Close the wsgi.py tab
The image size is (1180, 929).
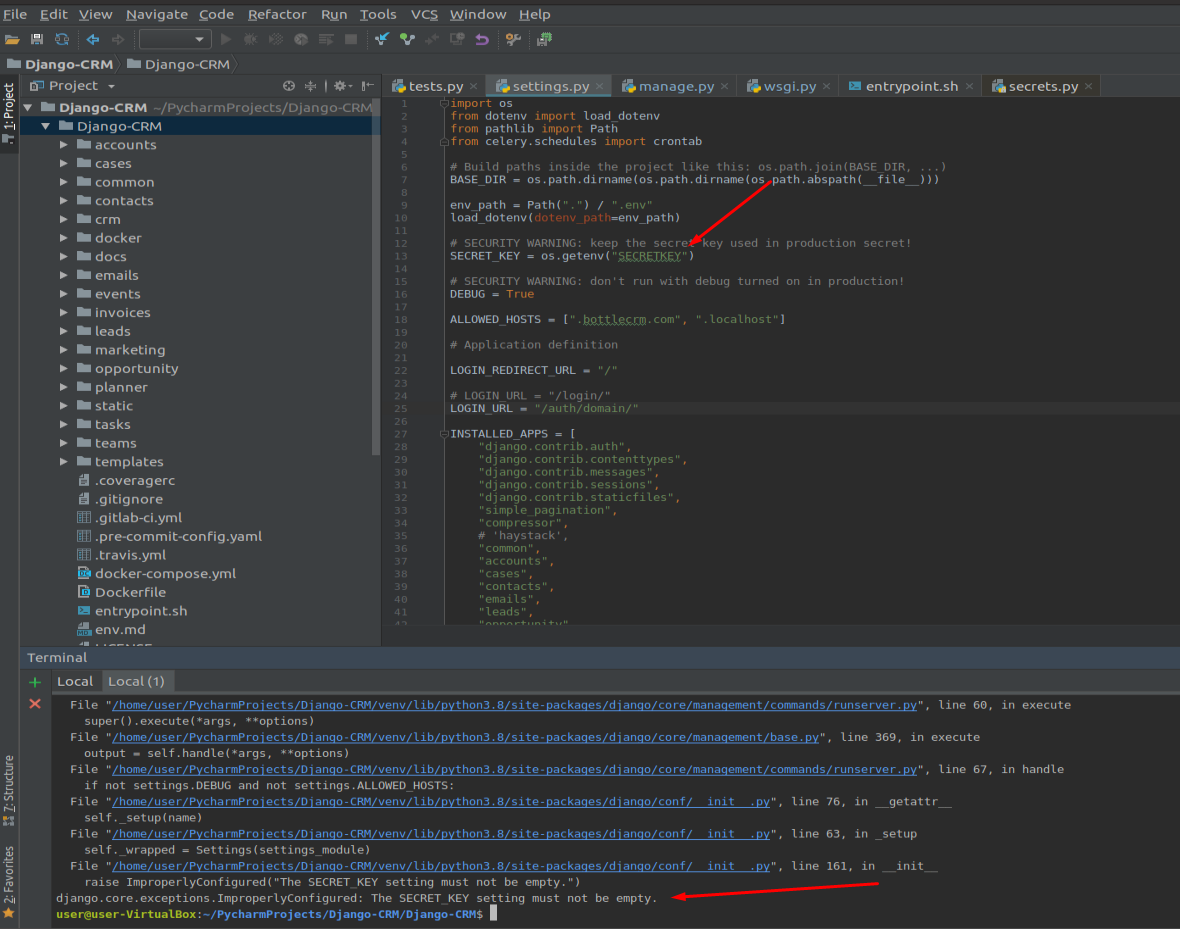click(x=826, y=87)
